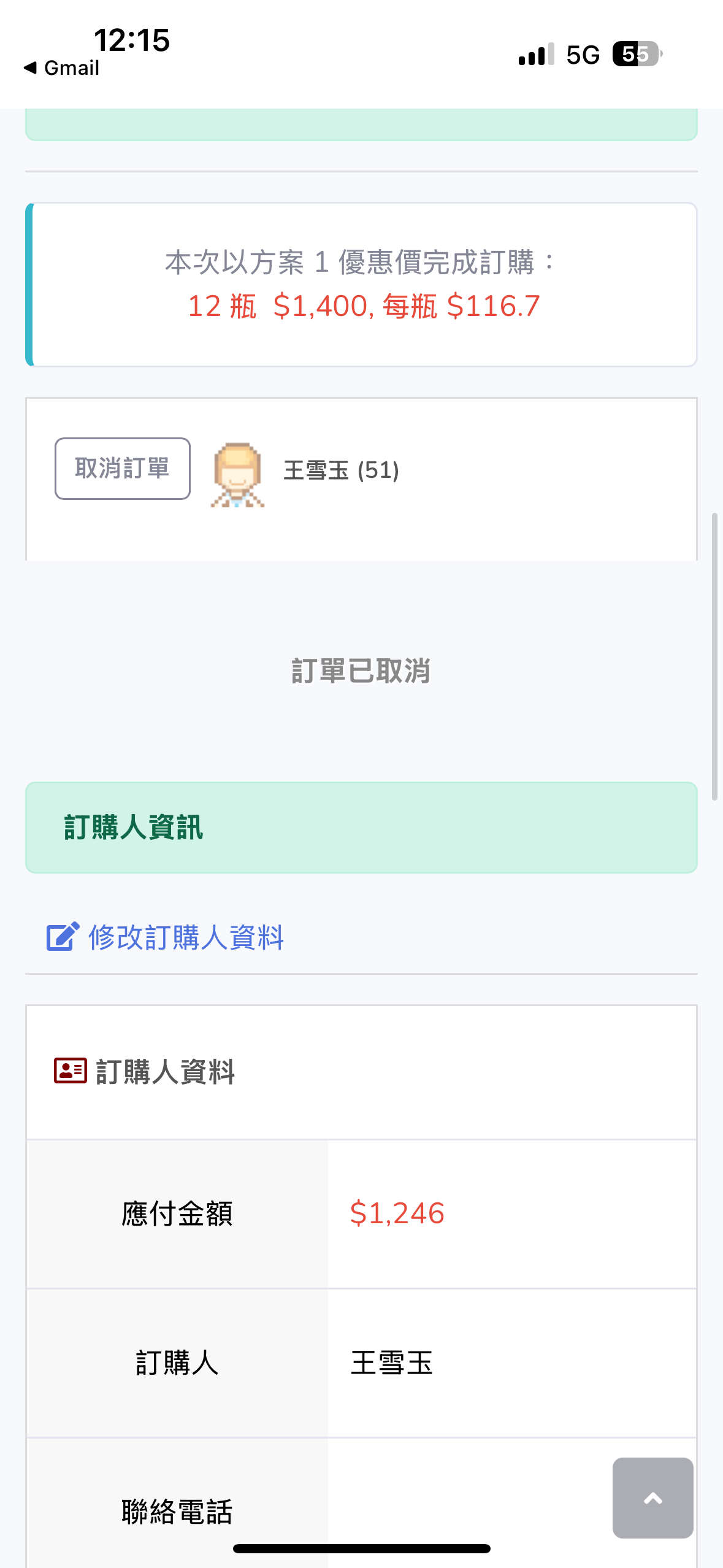723x1568 pixels.
Task: Click the pixel avatar of 王雪玉
Action: click(x=238, y=474)
